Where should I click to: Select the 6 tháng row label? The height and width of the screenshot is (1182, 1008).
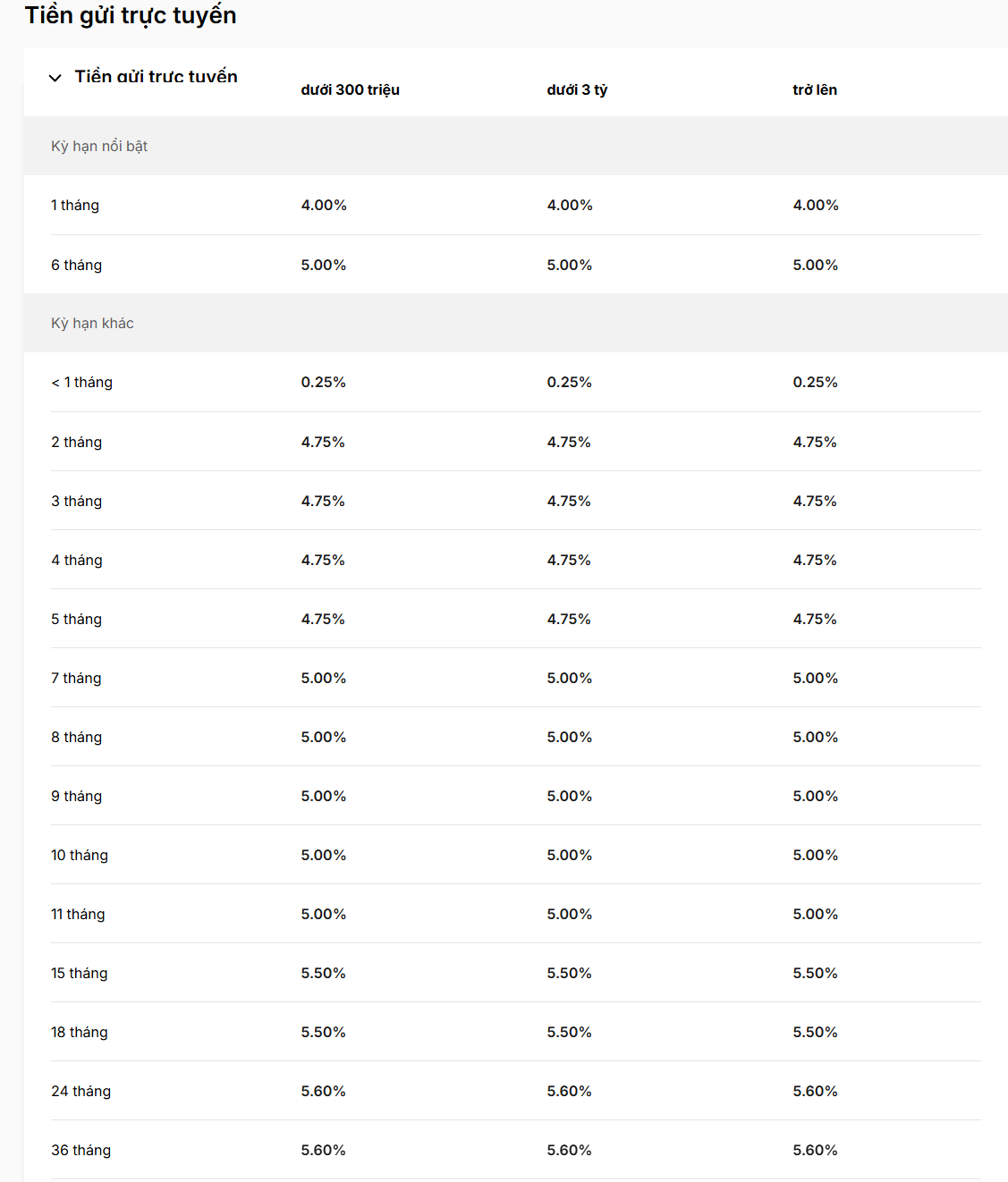tap(76, 265)
